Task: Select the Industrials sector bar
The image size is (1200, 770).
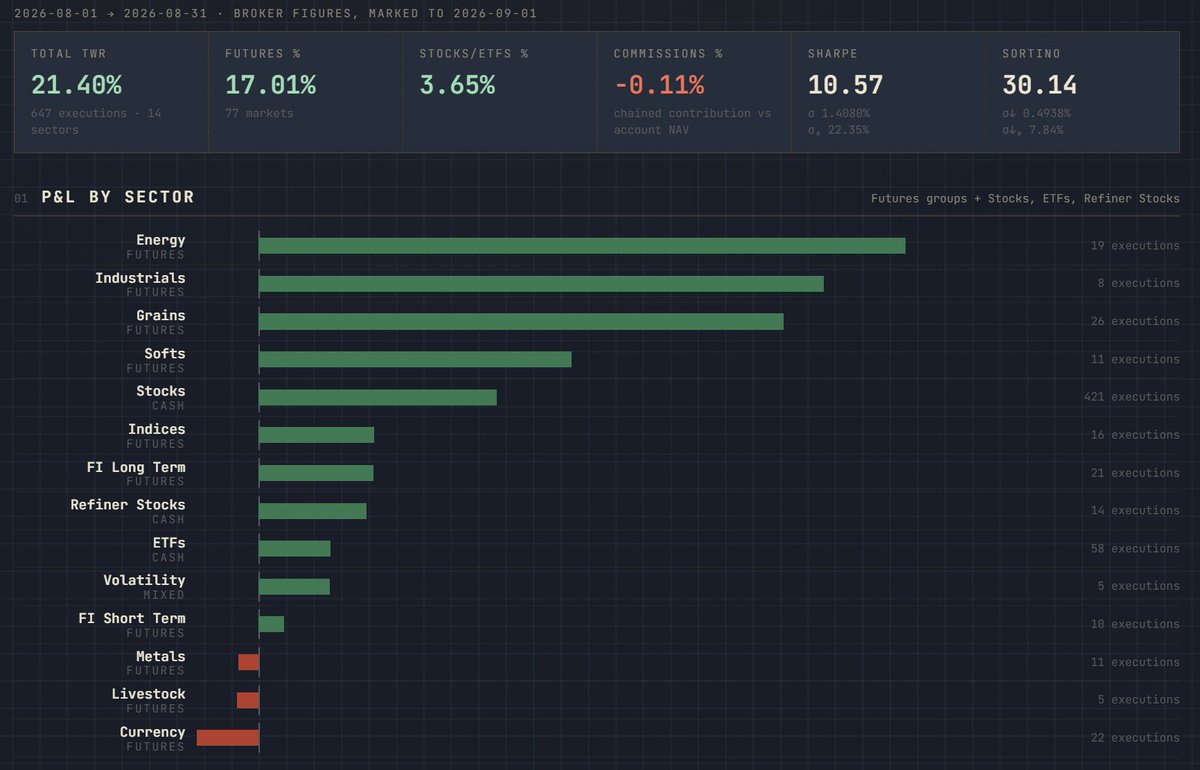Action: coord(541,284)
